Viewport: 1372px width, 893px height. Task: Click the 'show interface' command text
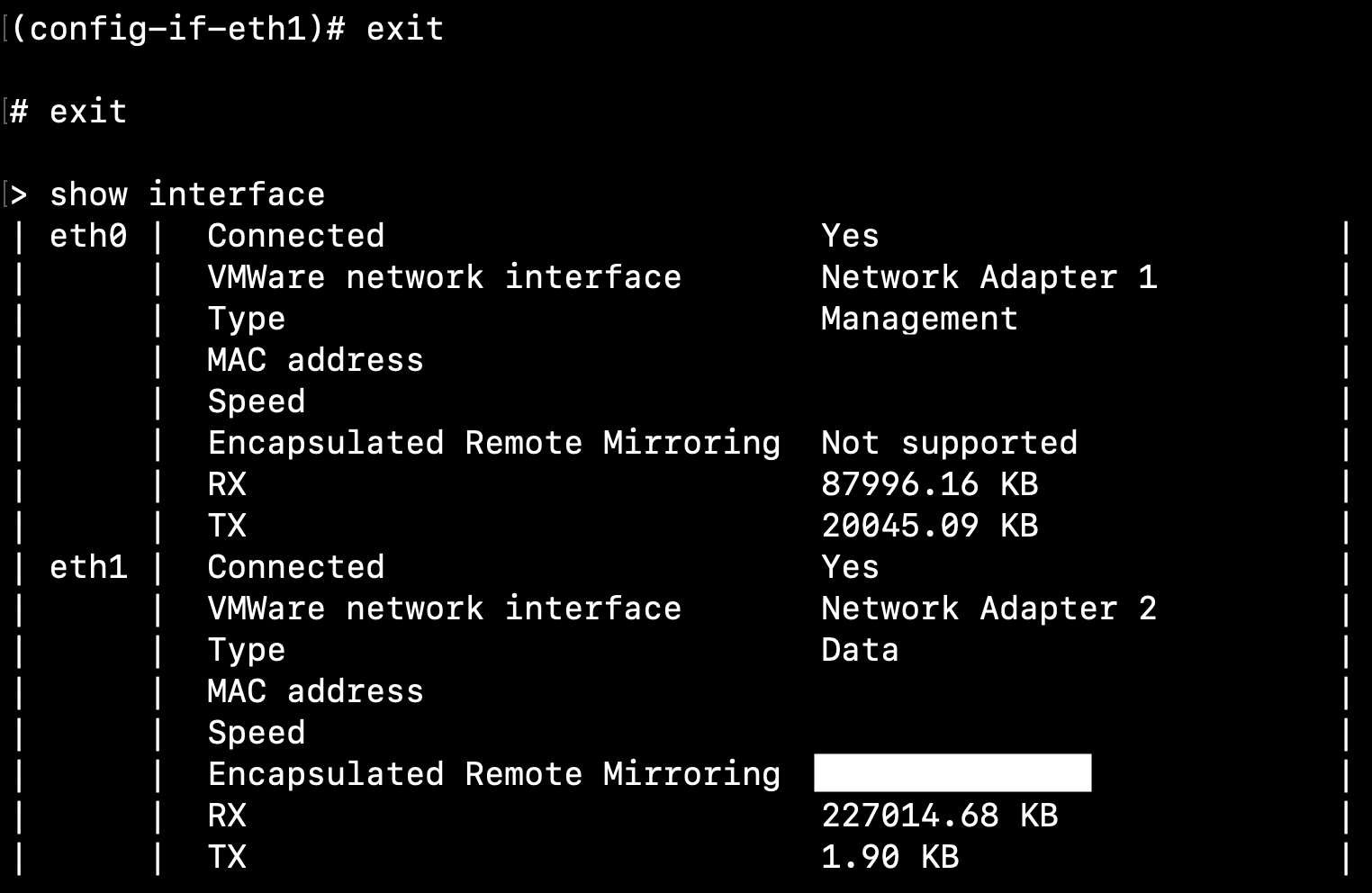click(x=186, y=194)
